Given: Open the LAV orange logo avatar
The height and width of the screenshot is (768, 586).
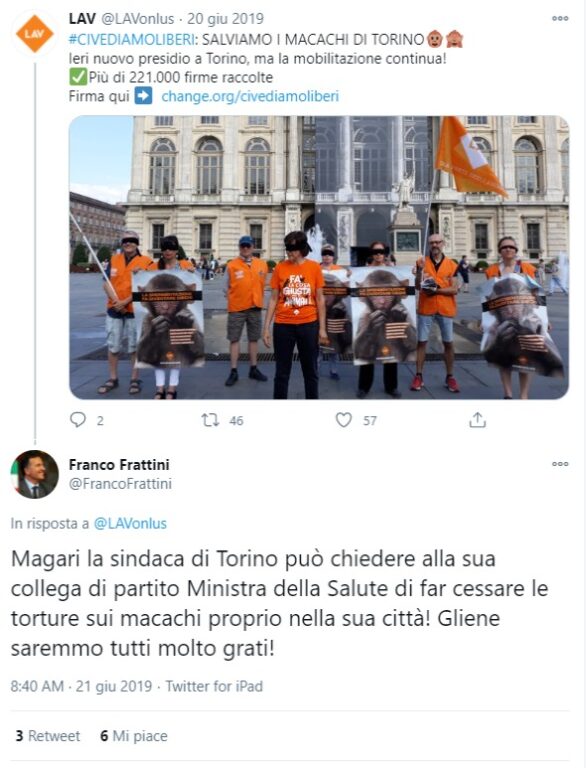Looking at the screenshot, I should (x=34, y=33).
